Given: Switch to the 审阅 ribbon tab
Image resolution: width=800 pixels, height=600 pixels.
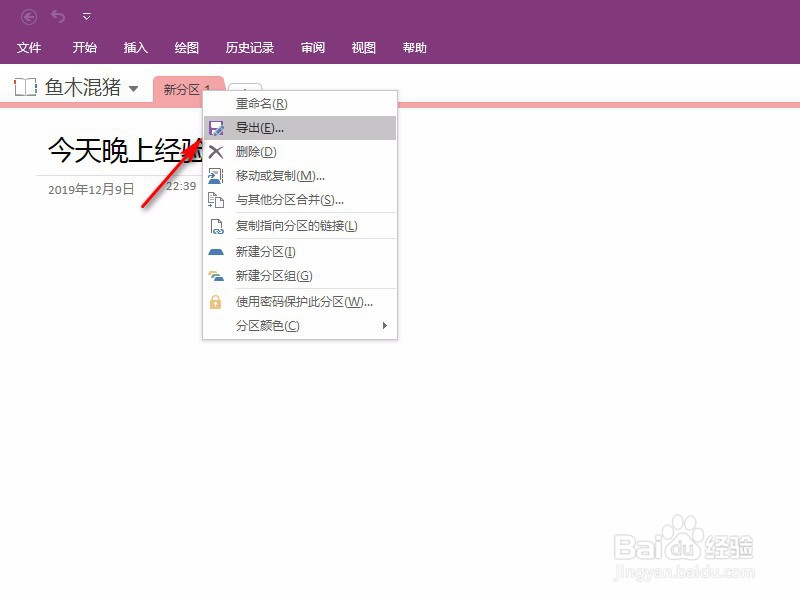Looking at the screenshot, I should click(x=313, y=48).
